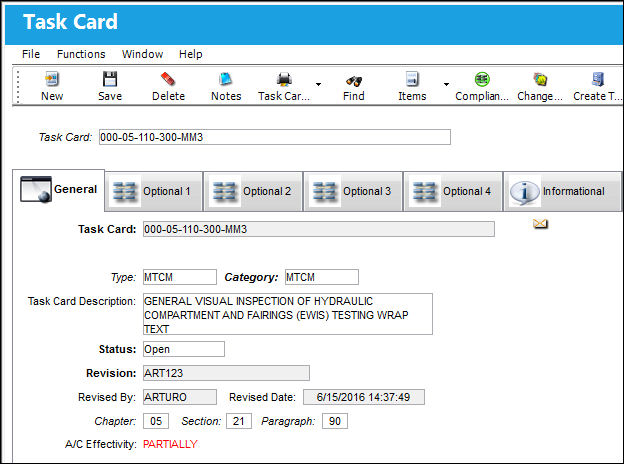624x464 pixels.
Task: Click the A/C Effectivity: label
Action: point(101,444)
